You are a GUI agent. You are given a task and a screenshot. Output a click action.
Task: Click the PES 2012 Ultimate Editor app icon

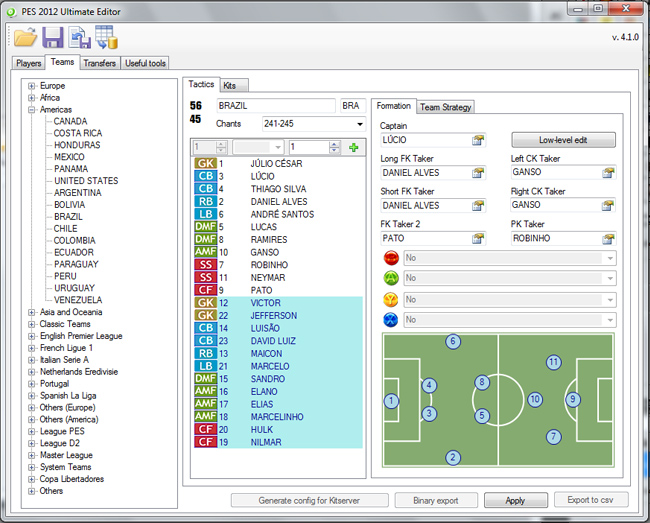(x=11, y=12)
